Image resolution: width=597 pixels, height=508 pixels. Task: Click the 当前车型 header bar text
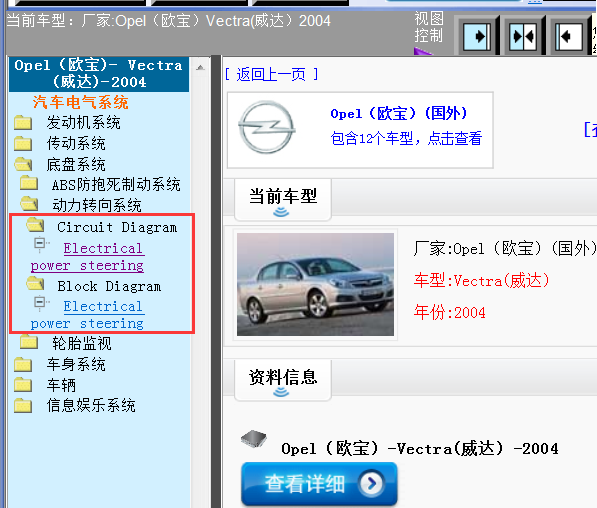(x=169, y=21)
